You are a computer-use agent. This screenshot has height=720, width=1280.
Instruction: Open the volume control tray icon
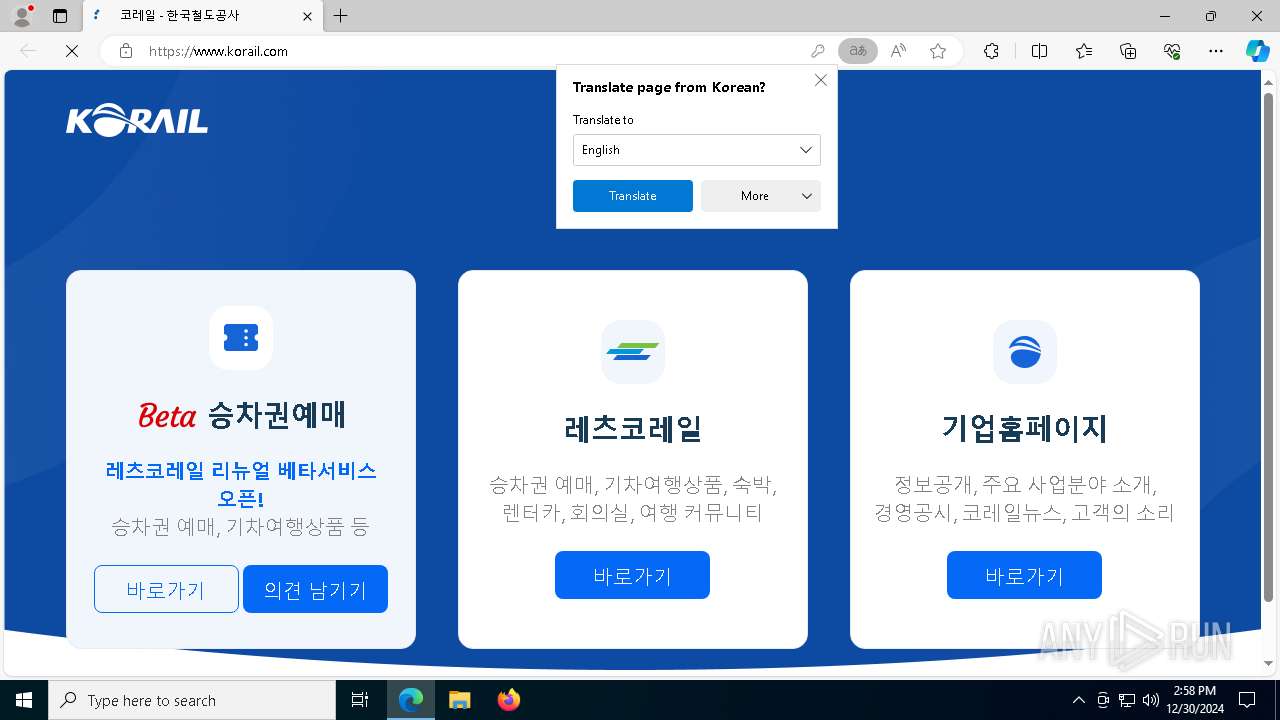pyautogui.click(x=1151, y=700)
